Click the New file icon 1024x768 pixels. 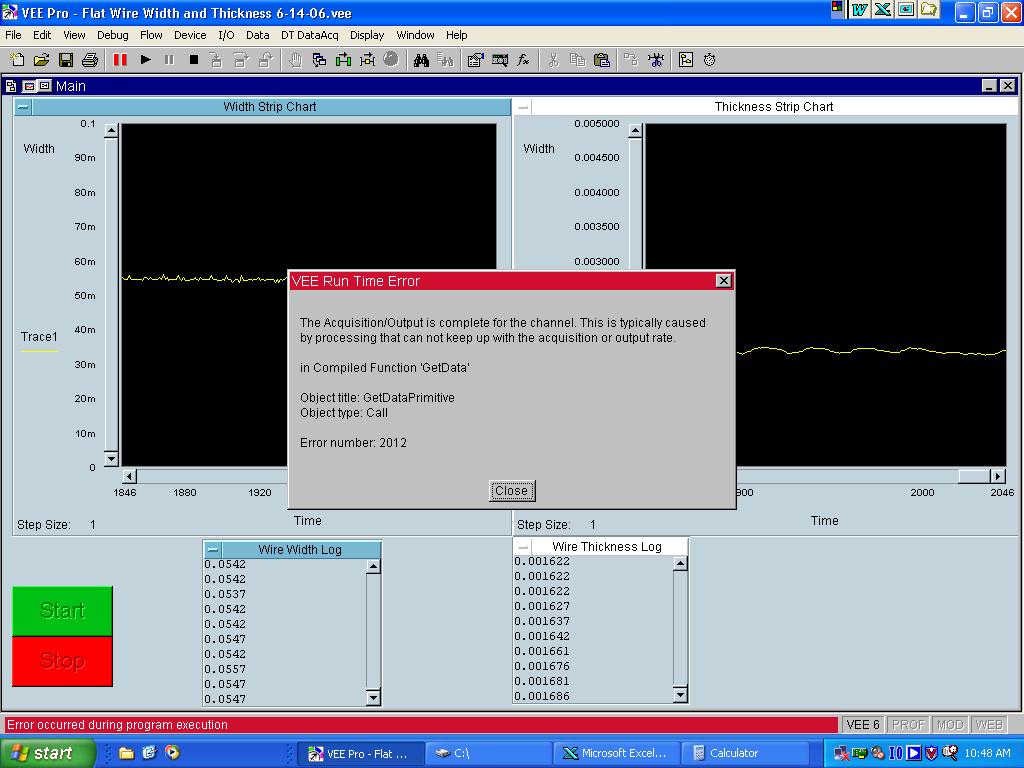(x=17, y=60)
